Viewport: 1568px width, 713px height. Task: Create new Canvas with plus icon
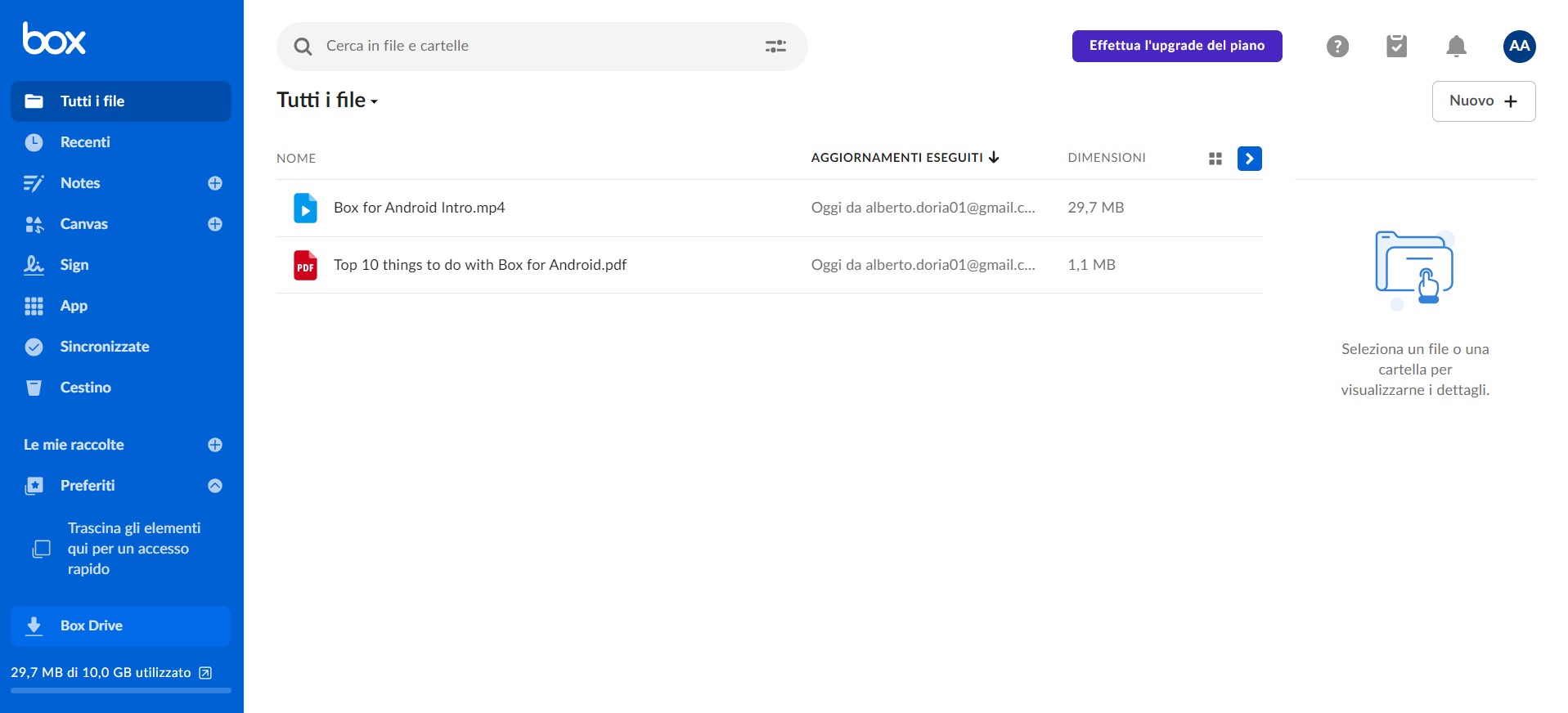pyautogui.click(x=215, y=224)
